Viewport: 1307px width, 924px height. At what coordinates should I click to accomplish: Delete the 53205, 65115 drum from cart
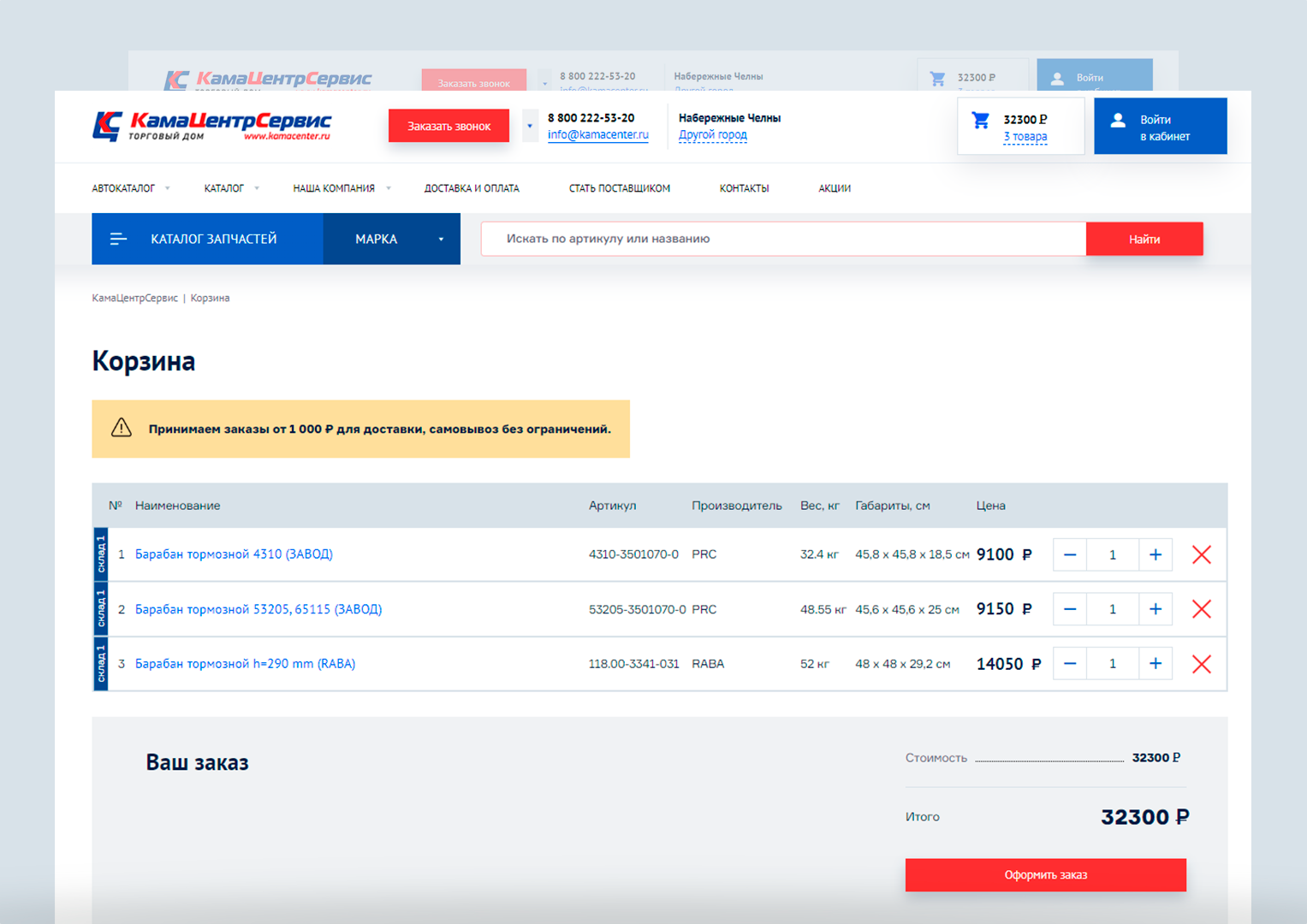point(1201,609)
